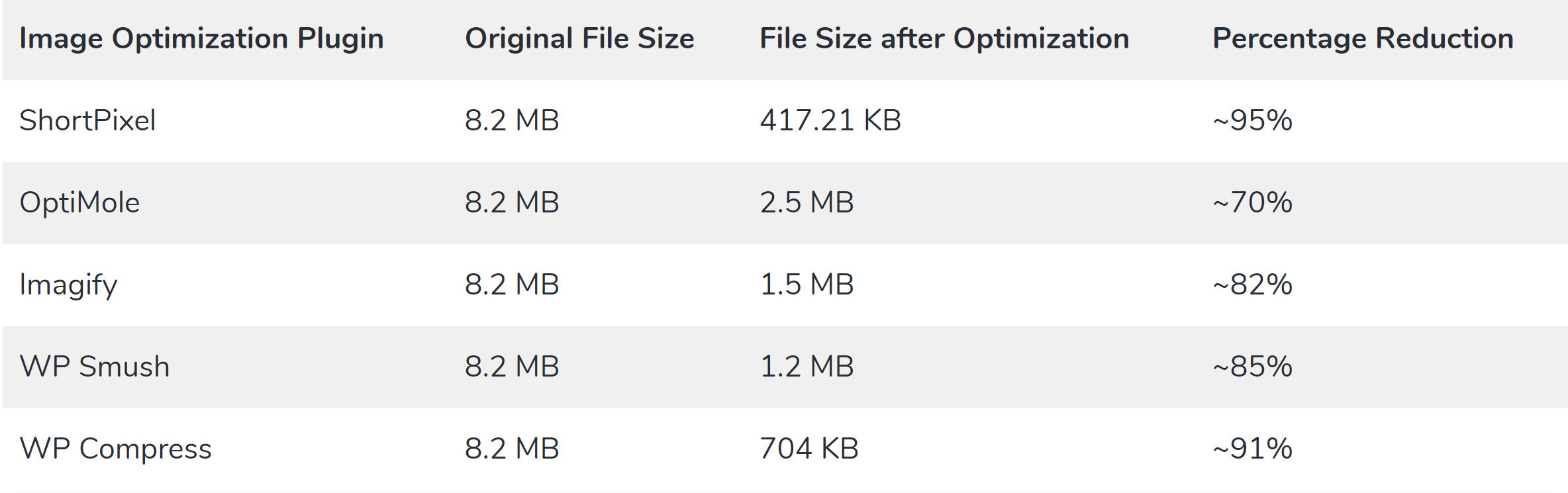Click the ~70% reduction value
Viewport: 1568px width, 493px height.
(x=1252, y=202)
